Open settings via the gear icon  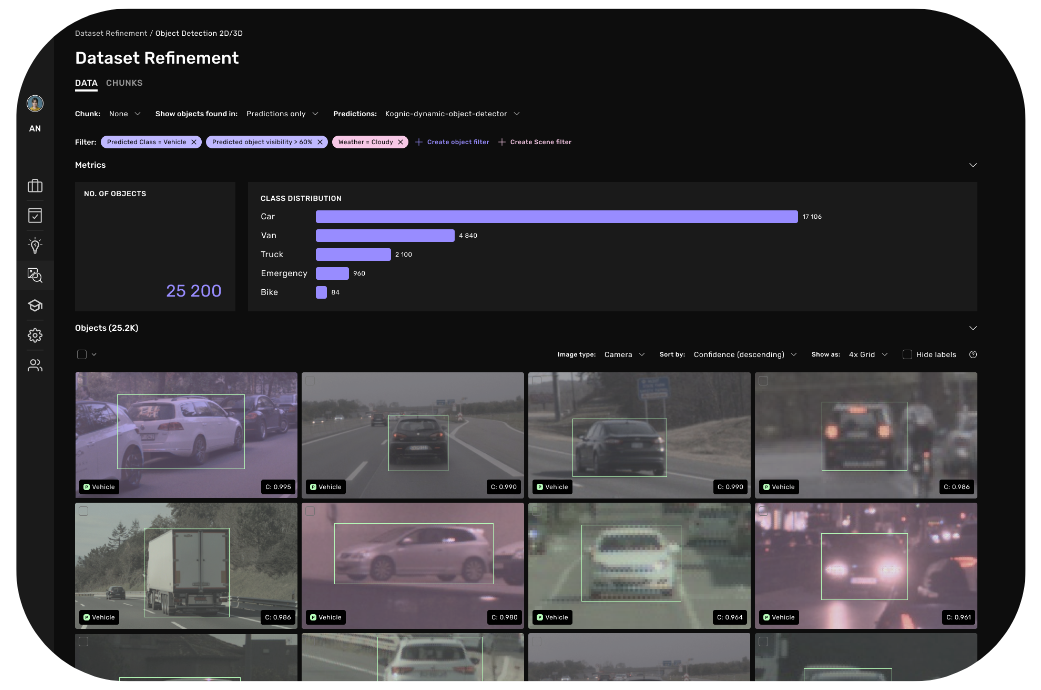point(35,335)
